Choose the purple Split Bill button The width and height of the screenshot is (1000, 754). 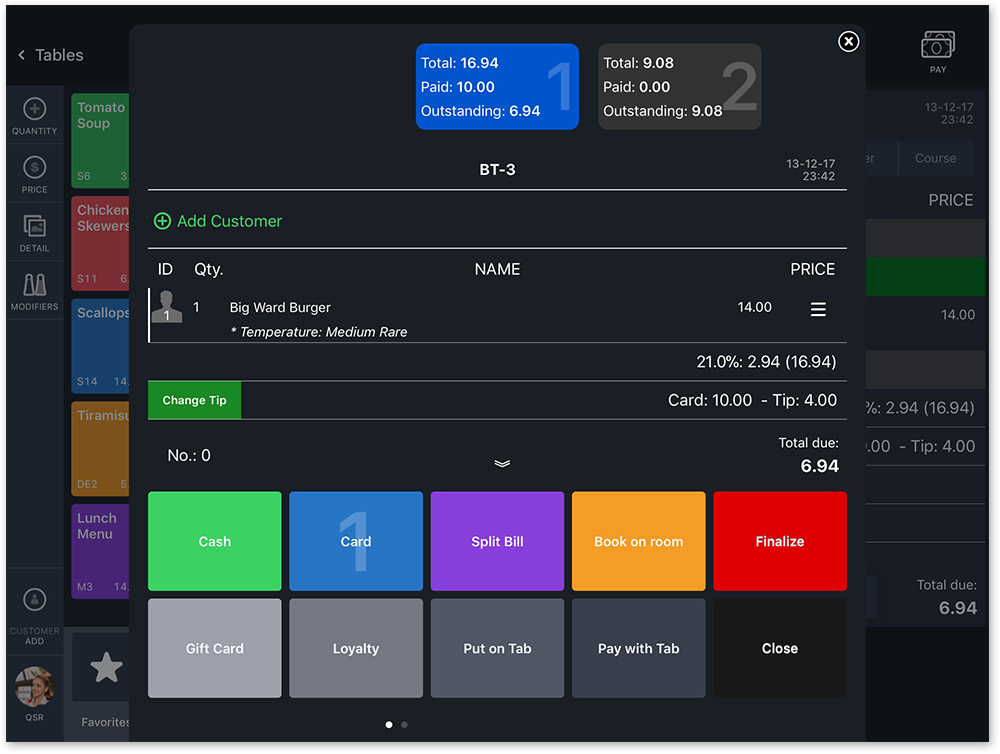click(497, 541)
